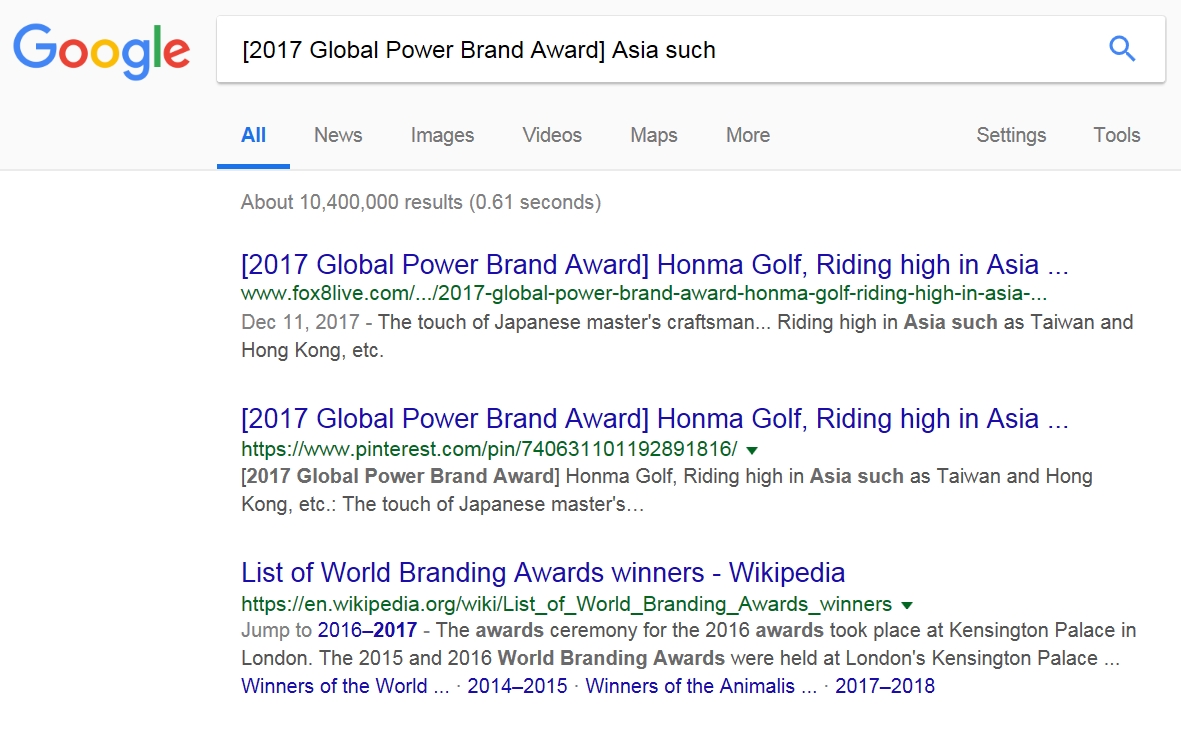Switch to the News tab
Viewport: 1181px width, 739px height.
tap(338, 135)
